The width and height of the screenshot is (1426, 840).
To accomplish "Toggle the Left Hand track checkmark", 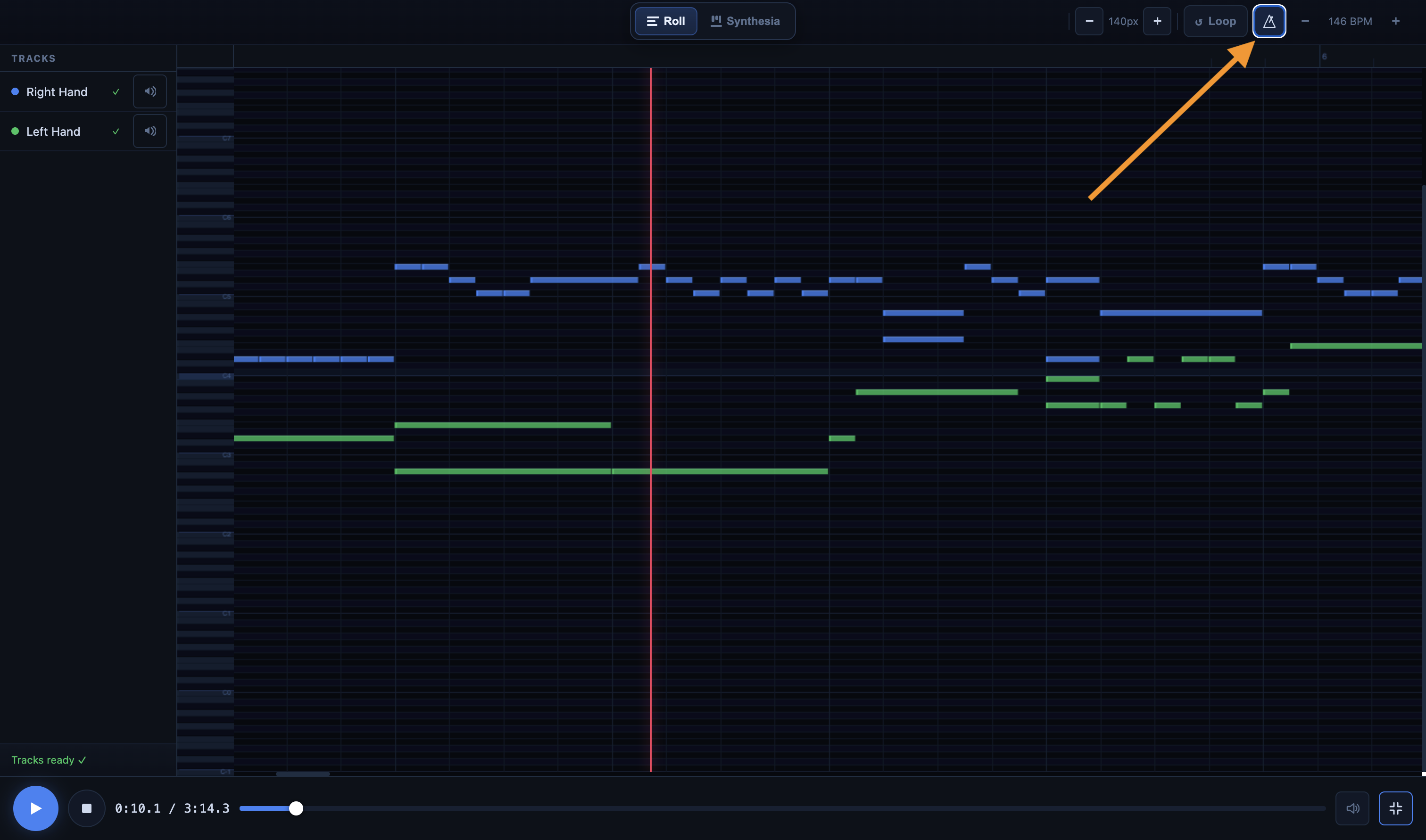I will click(x=116, y=132).
